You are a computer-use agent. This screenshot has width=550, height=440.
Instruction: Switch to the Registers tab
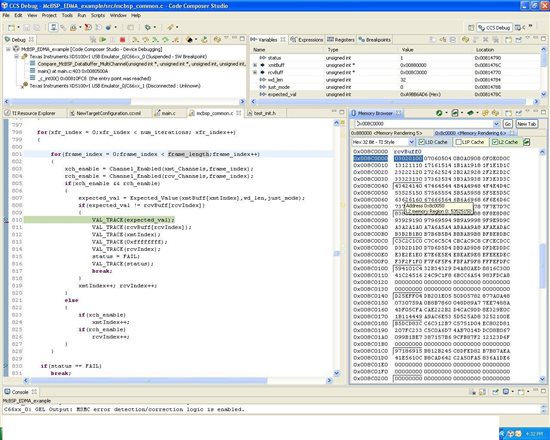[341, 40]
